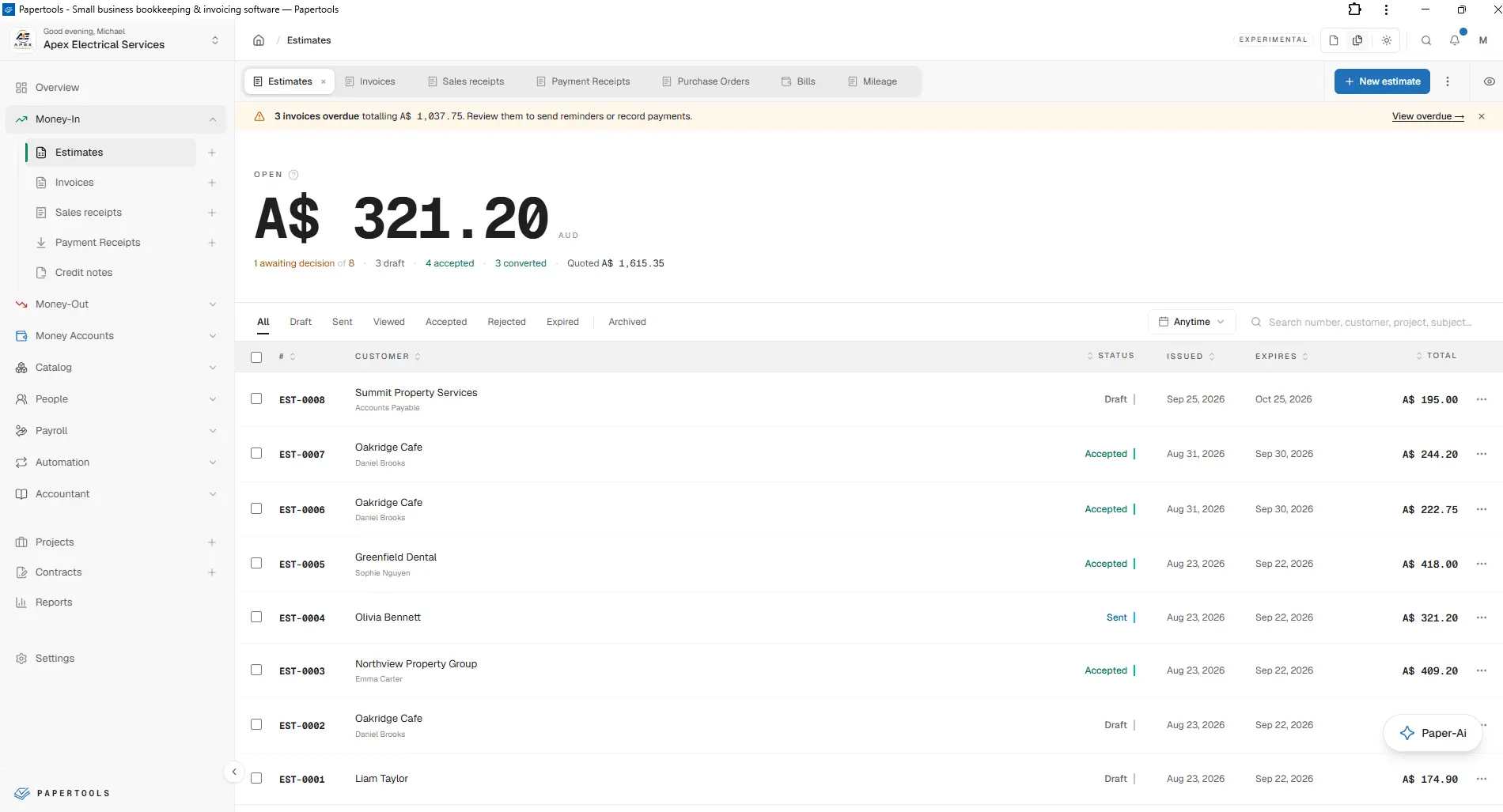Viewport: 1503px width, 812px height.
Task: Filter list by Expired status tab
Action: (x=562, y=322)
